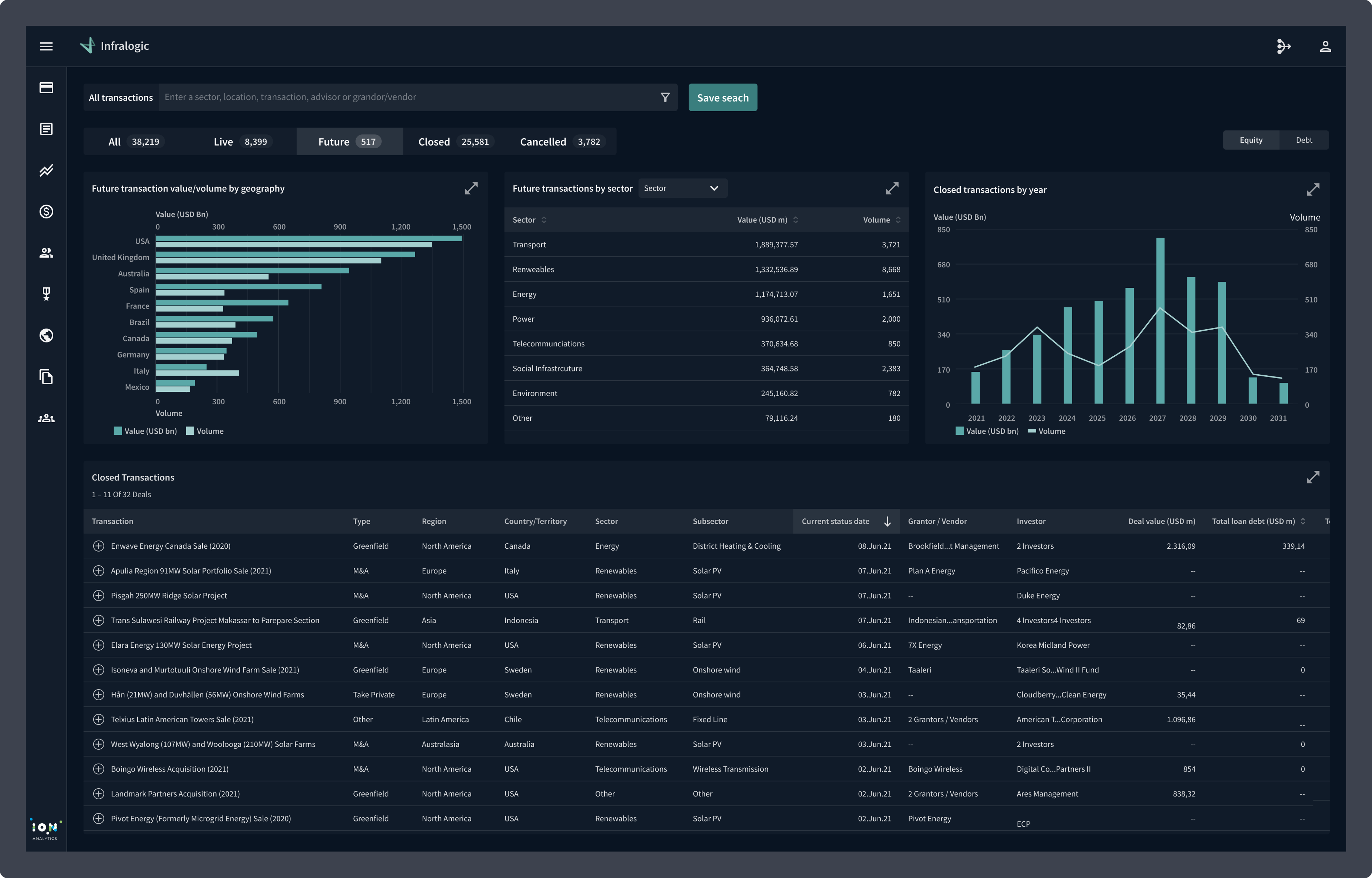The width and height of the screenshot is (1372, 878).
Task: Click the trending chart sidebar icon
Action: pyautogui.click(x=46, y=171)
